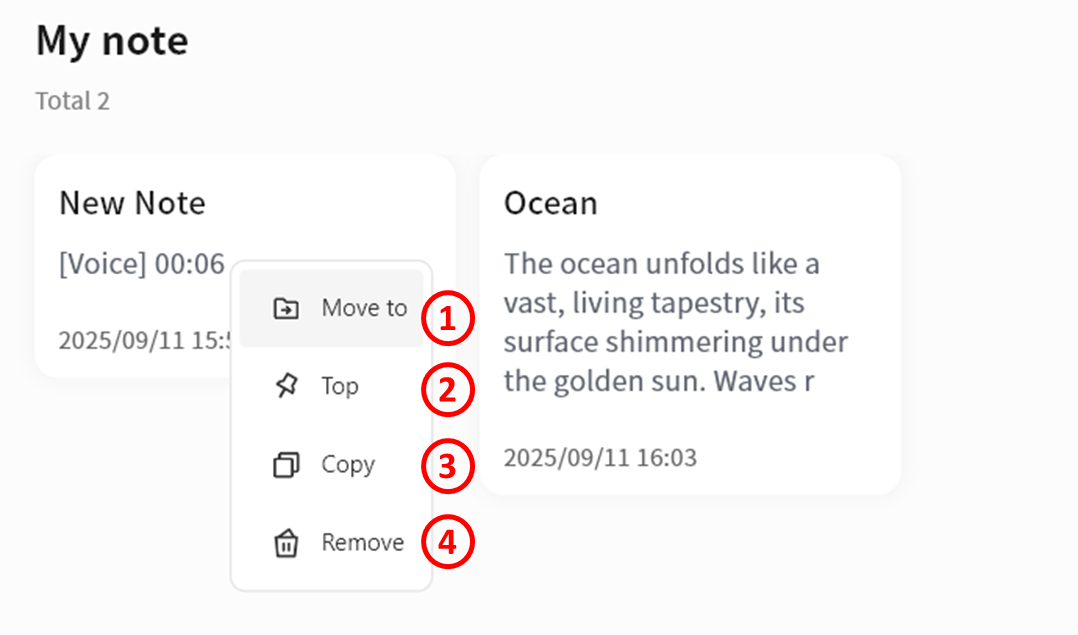Viewport: 1078px width, 635px height.
Task: Click the duplicate-pages icon beside Copy
Action: pyautogui.click(x=286, y=465)
